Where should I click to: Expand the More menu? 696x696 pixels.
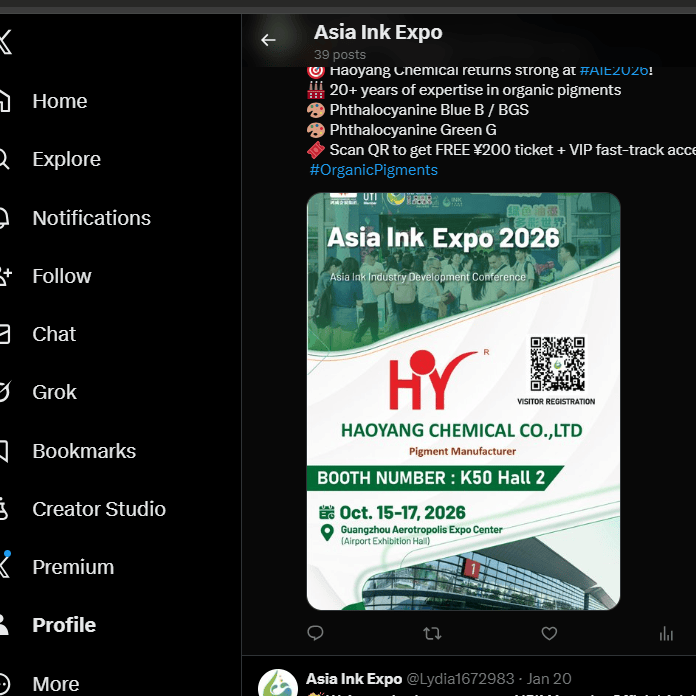coord(55,684)
